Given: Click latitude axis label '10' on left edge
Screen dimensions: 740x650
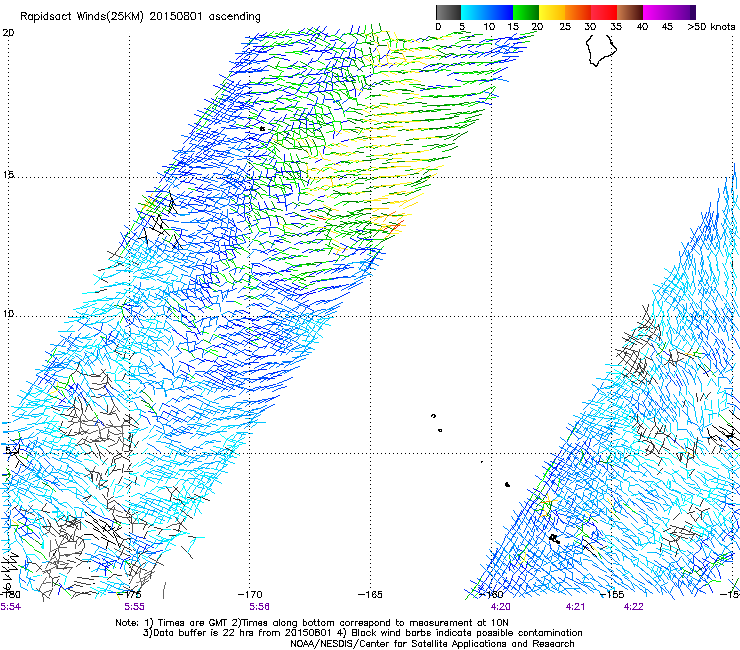Looking at the screenshot, I should (8, 314).
